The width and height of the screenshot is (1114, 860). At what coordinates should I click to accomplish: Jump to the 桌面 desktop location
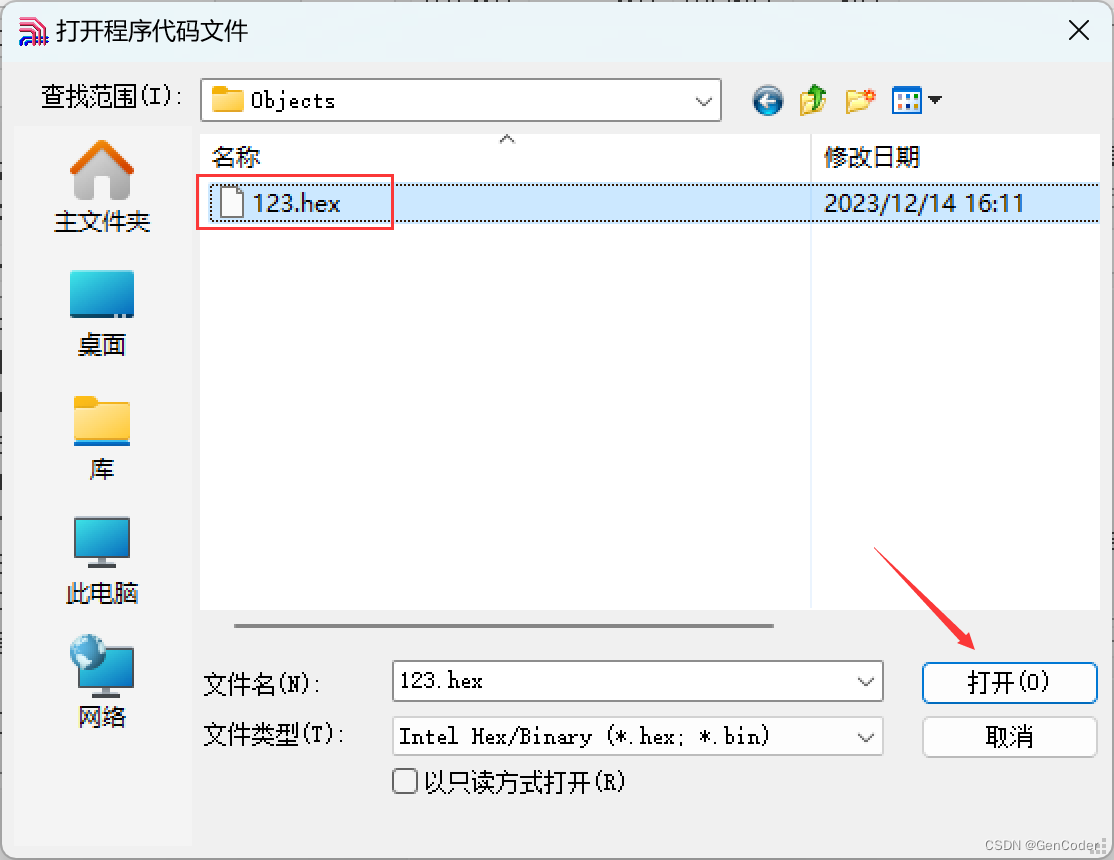[102, 313]
